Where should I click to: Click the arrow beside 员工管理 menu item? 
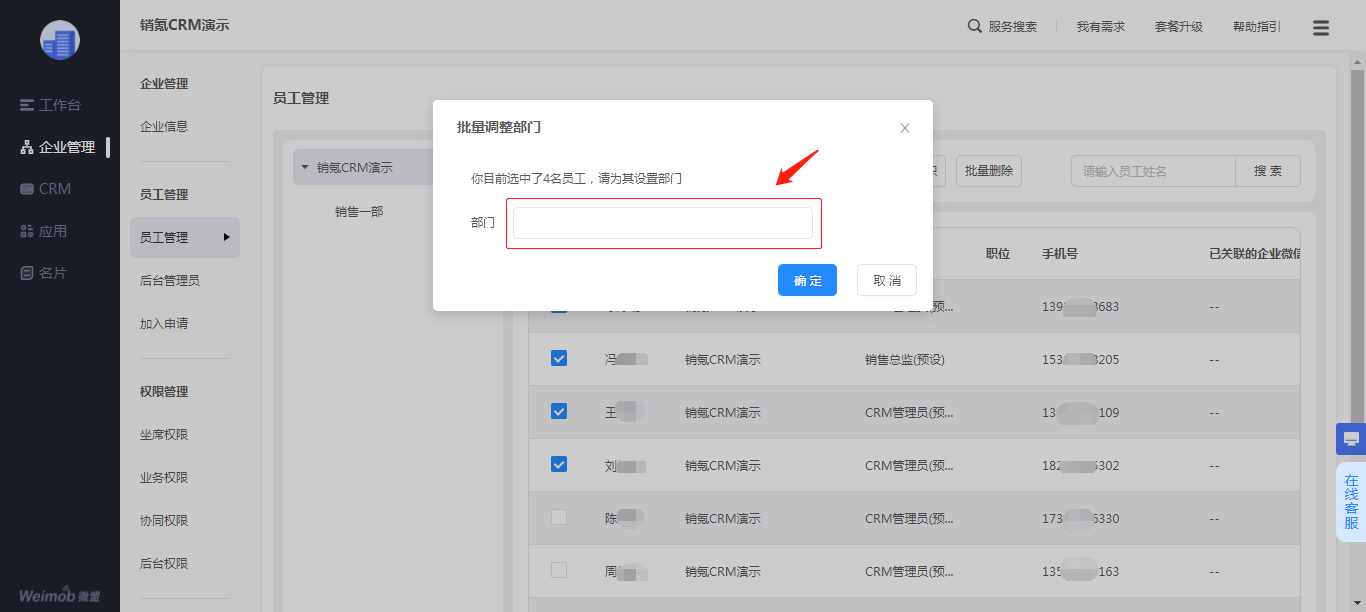click(226, 237)
